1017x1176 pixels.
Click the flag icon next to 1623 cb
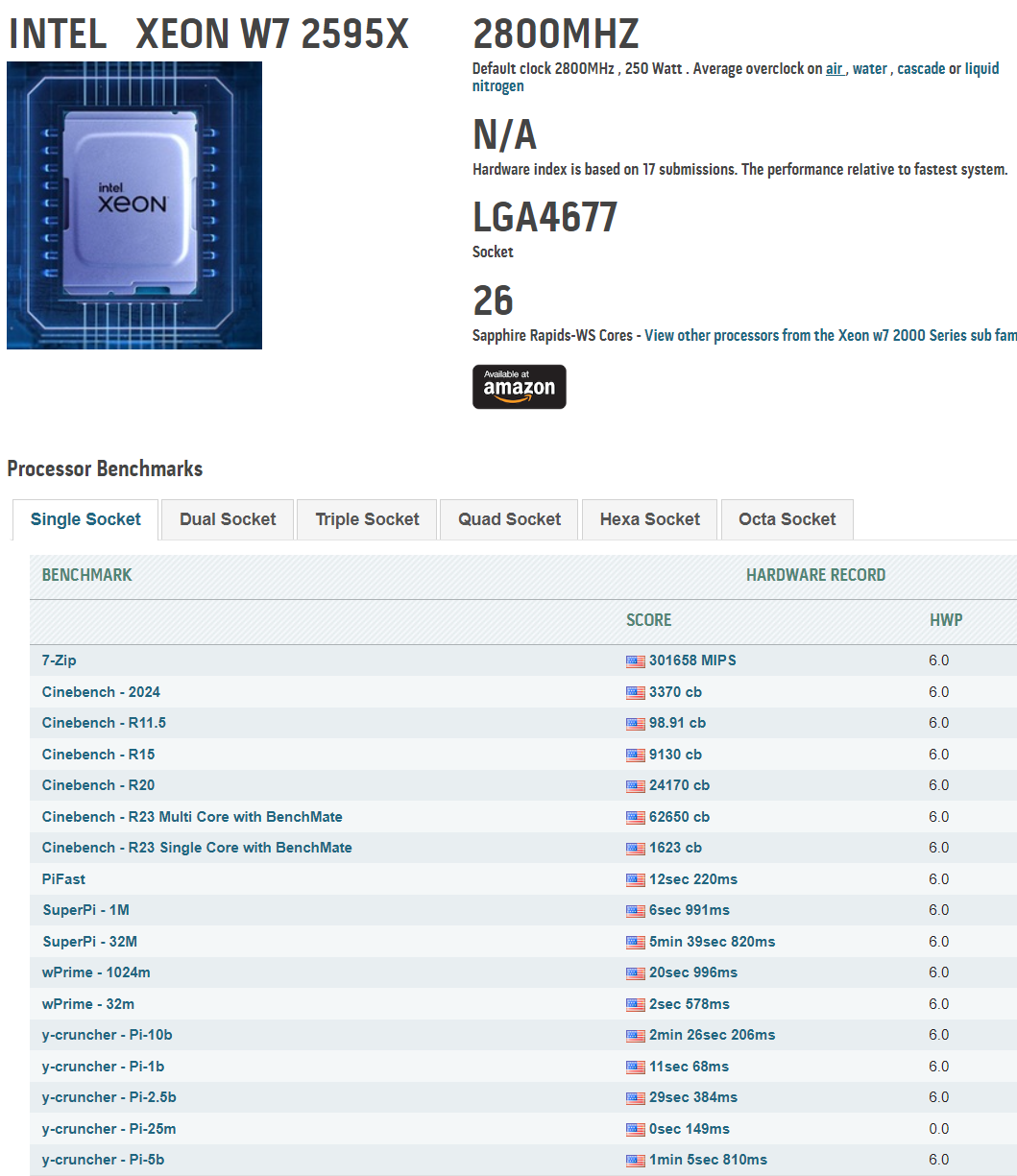pos(636,849)
